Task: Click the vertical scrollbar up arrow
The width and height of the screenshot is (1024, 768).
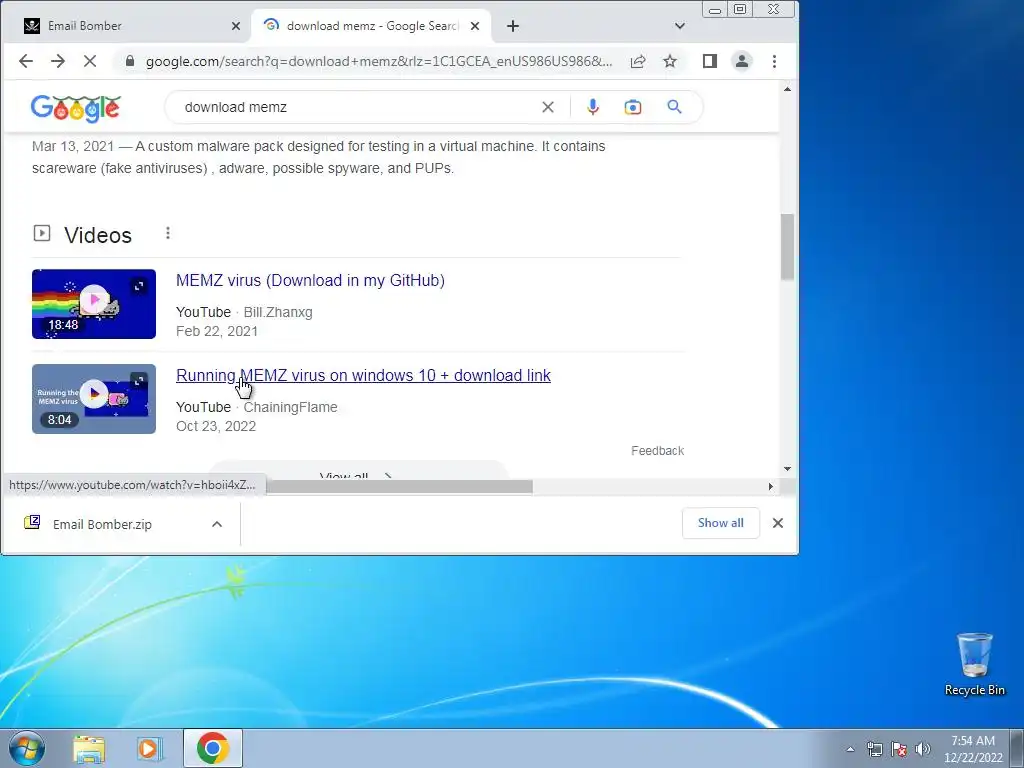Action: tap(788, 89)
